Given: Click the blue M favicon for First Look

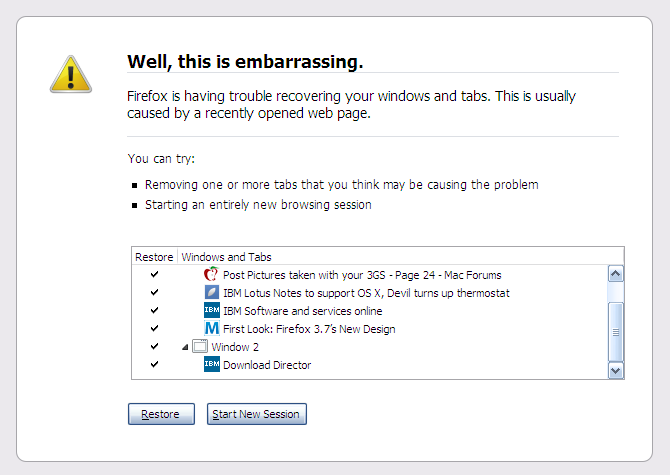Looking at the screenshot, I should click(x=212, y=328).
